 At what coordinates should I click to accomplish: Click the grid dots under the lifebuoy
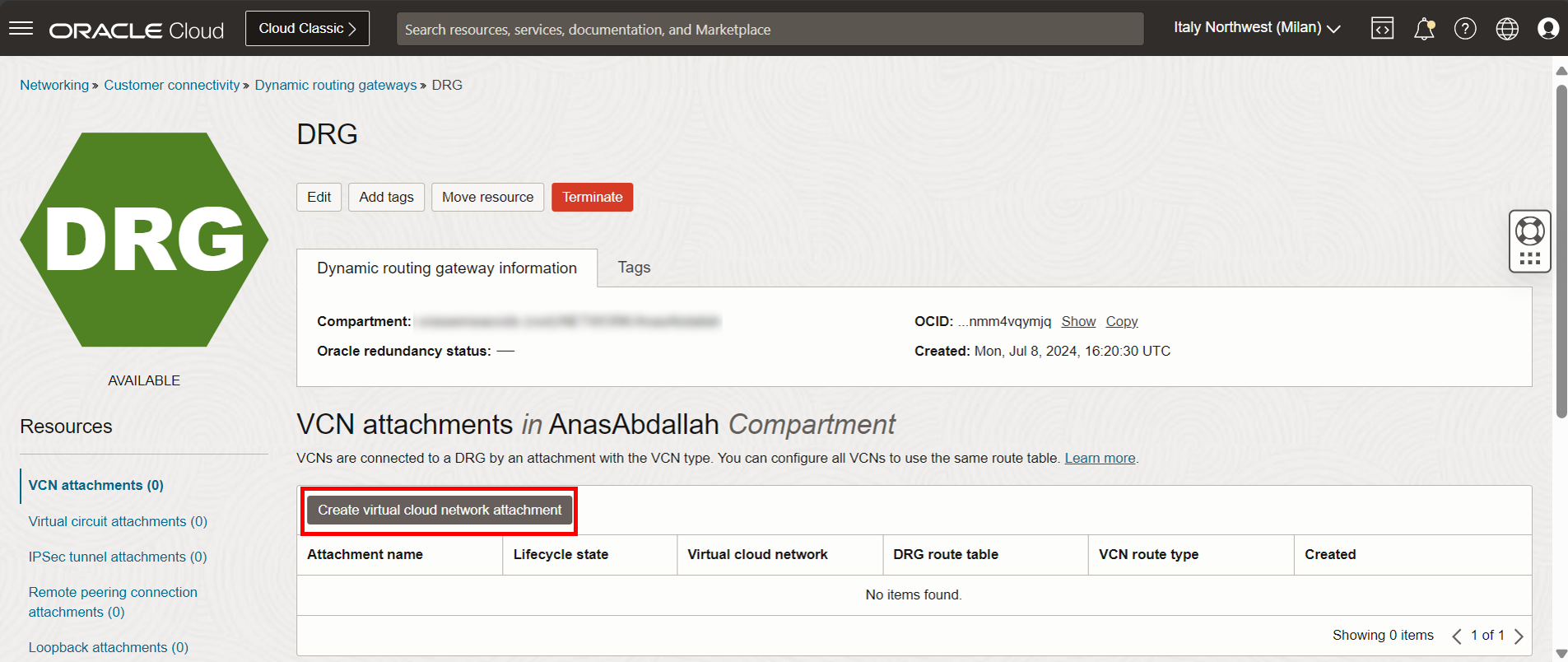click(x=1530, y=259)
